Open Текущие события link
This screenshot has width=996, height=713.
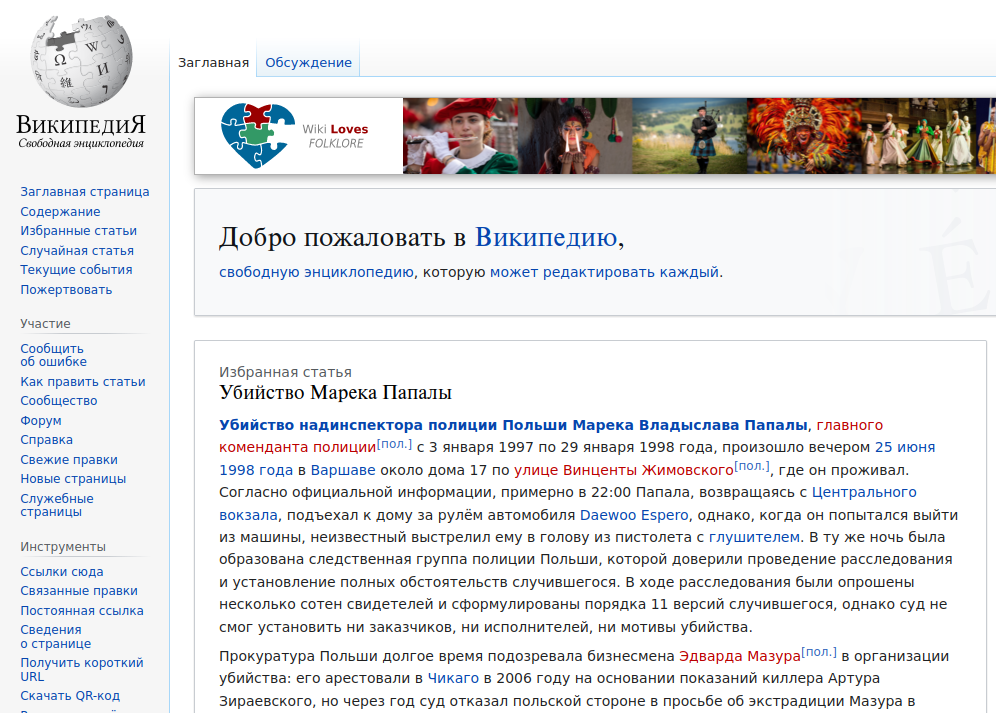(76, 269)
